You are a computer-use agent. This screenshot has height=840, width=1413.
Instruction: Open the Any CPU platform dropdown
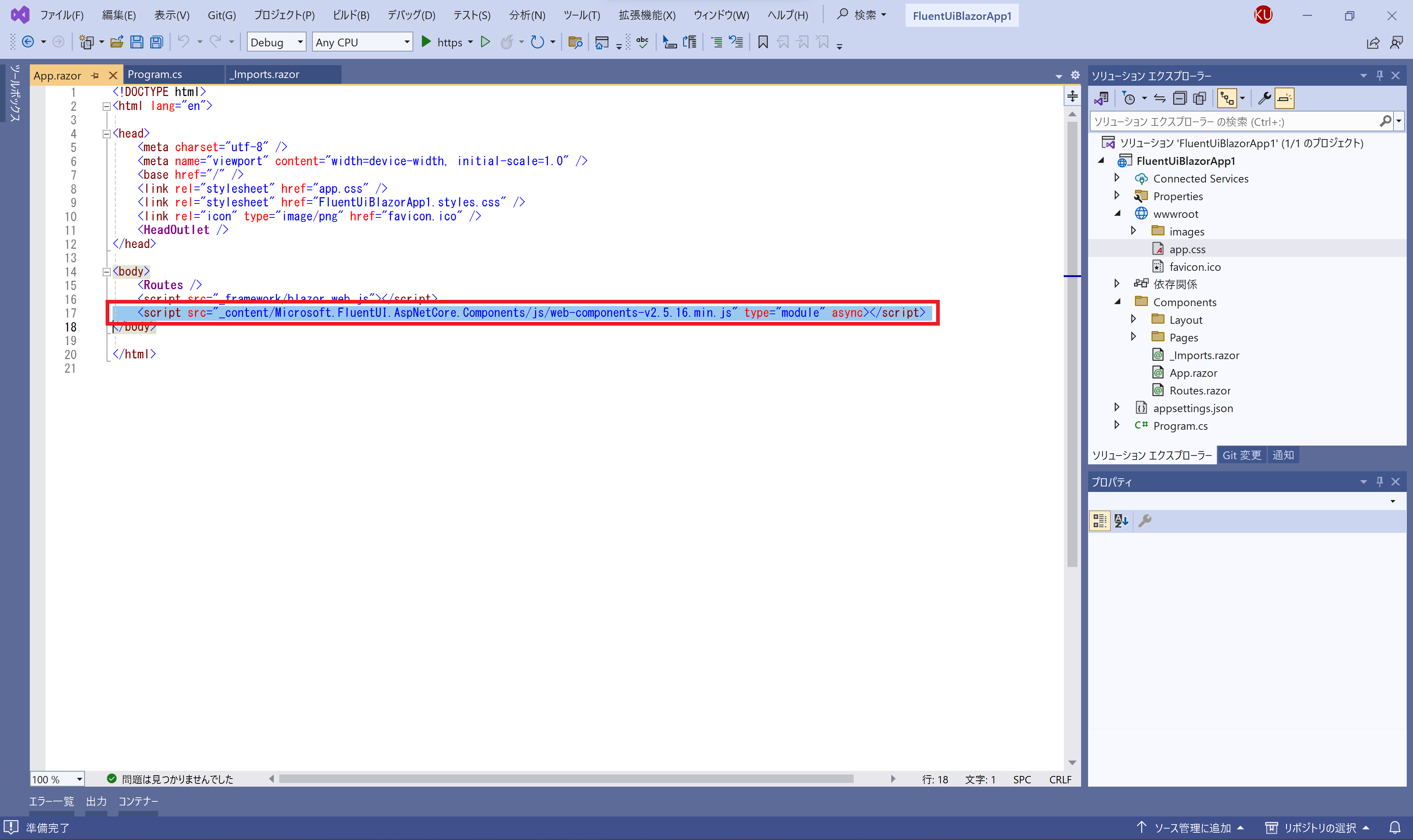pos(363,42)
